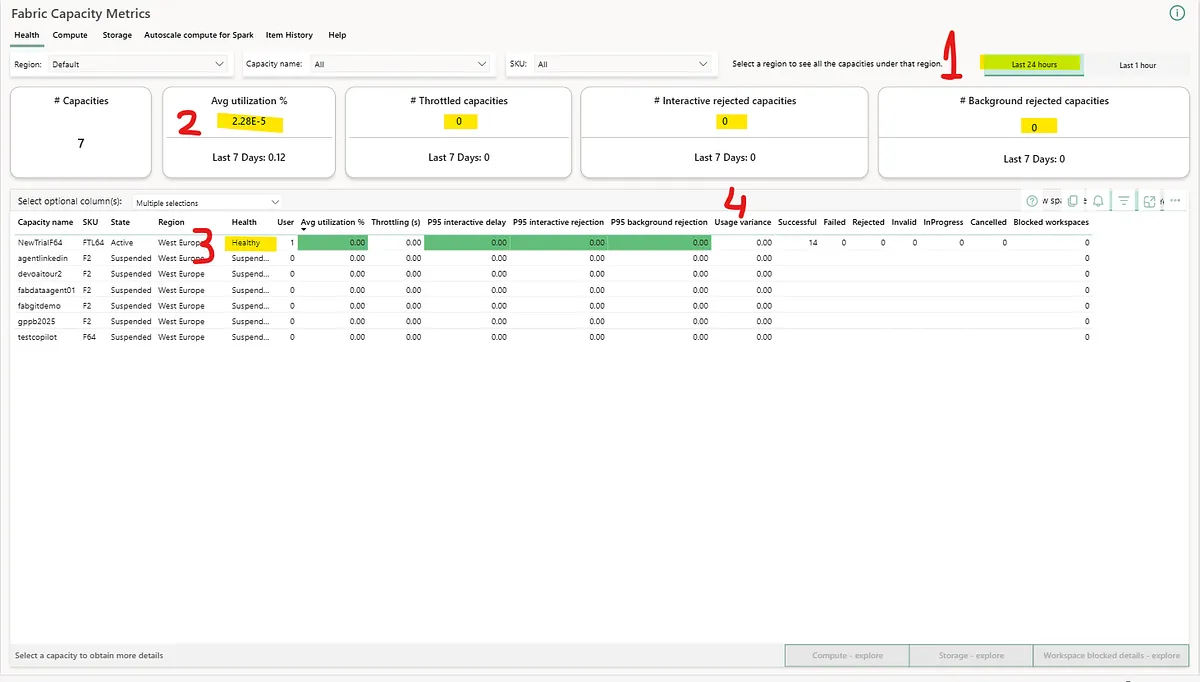This screenshot has height=682, width=1200.
Task: Switch to the Health tab
Action: (27, 35)
